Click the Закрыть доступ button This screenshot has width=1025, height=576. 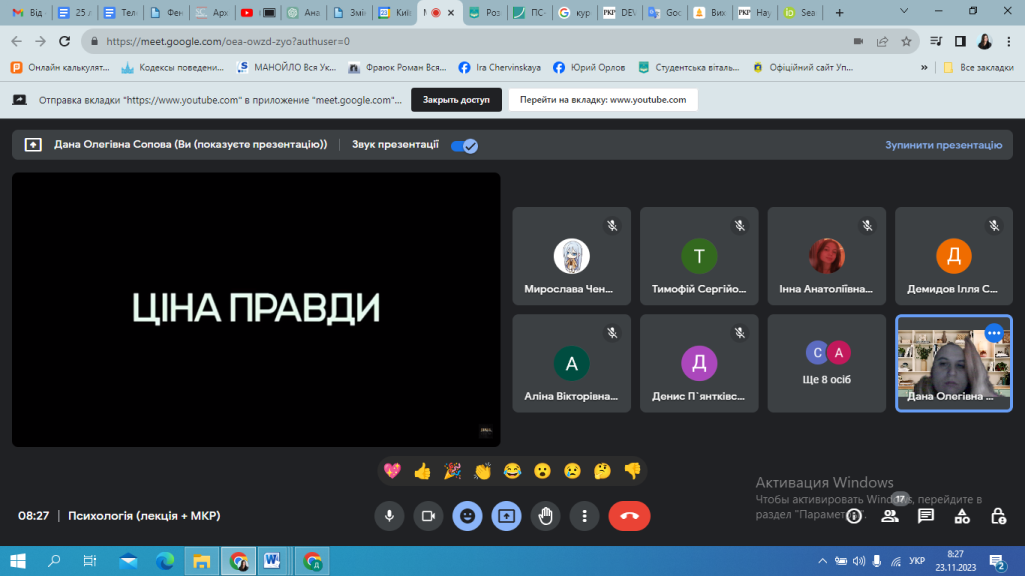click(456, 100)
